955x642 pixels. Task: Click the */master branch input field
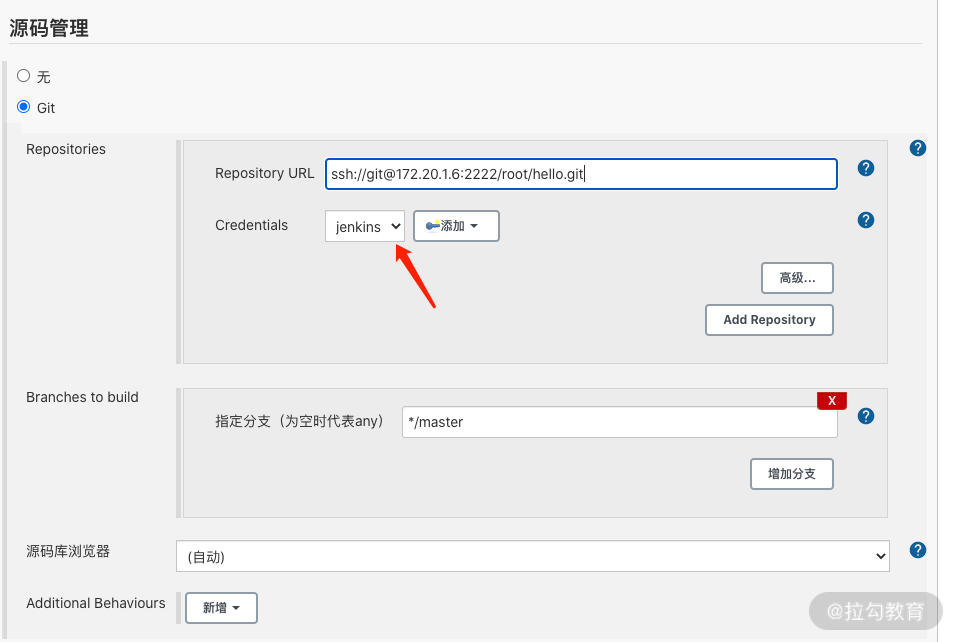coord(618,422)
